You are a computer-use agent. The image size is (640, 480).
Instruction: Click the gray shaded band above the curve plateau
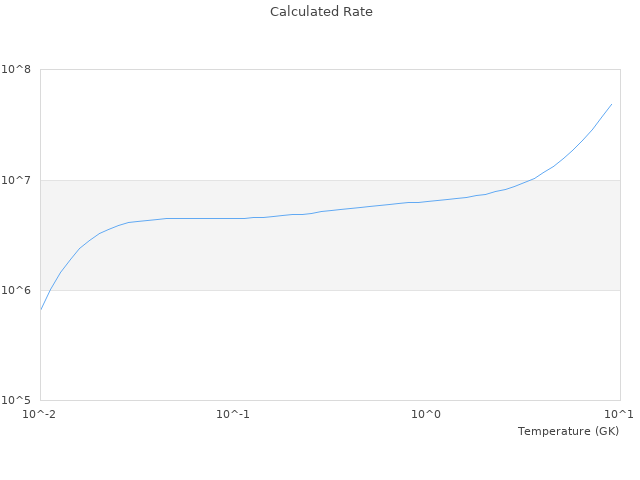(x=200, y=198)
